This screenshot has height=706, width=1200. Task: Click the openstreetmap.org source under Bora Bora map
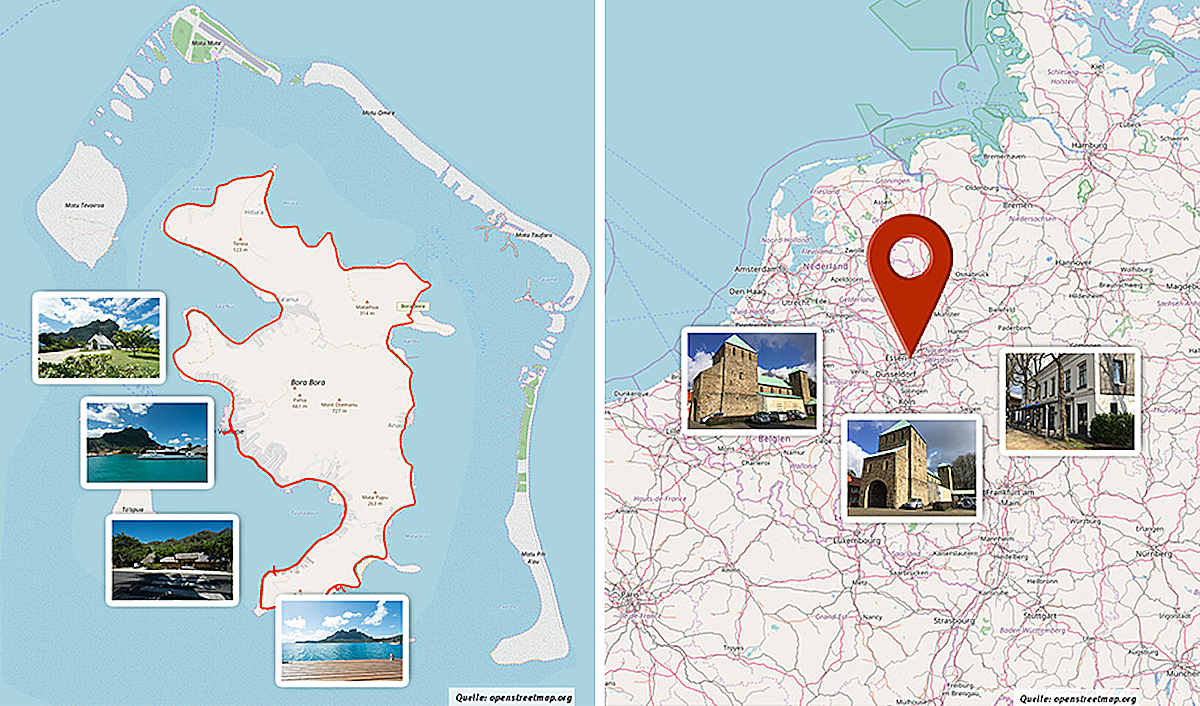[x=519, y=697]
